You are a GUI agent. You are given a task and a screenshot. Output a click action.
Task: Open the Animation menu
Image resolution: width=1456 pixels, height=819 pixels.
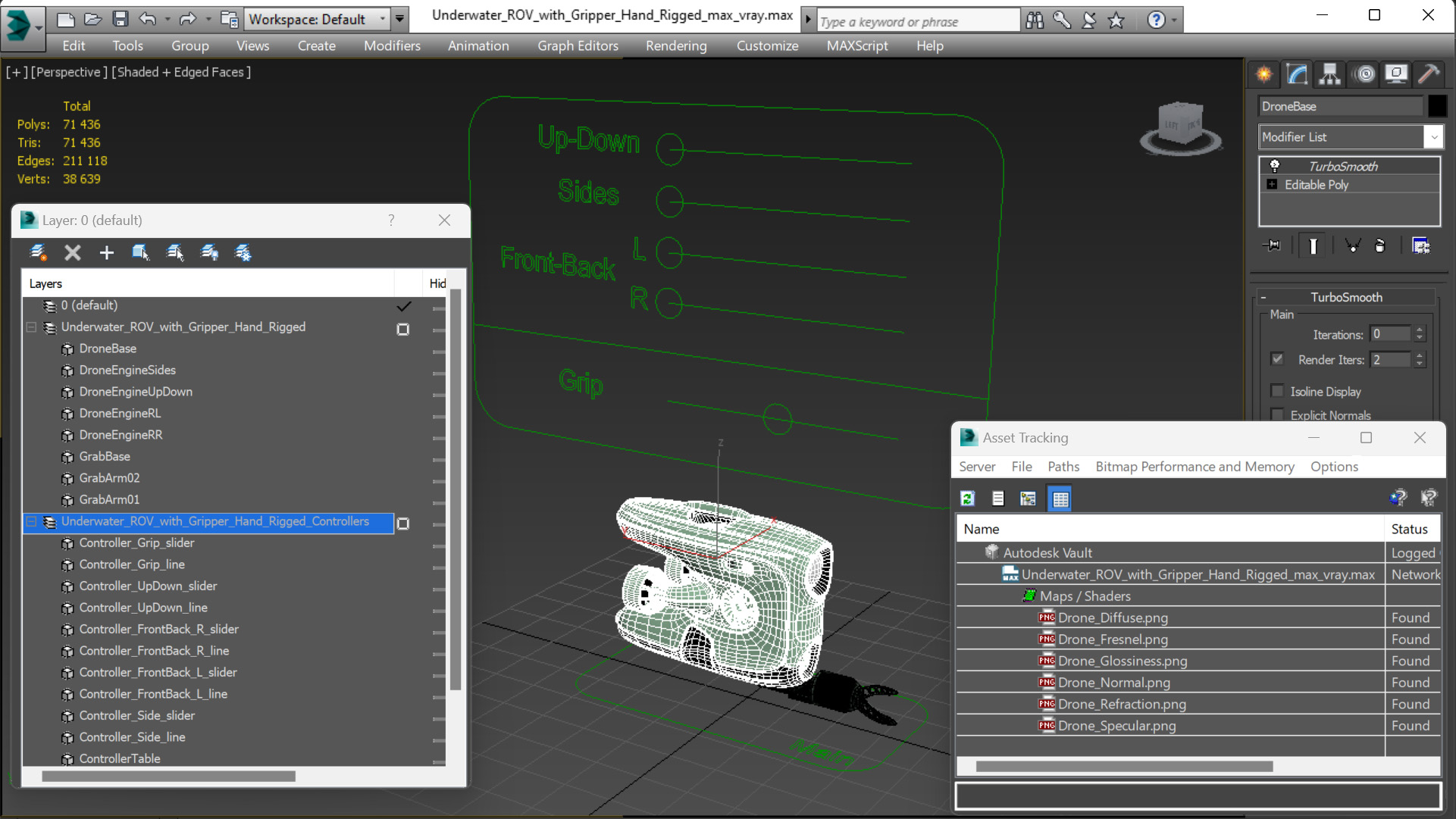478,45
